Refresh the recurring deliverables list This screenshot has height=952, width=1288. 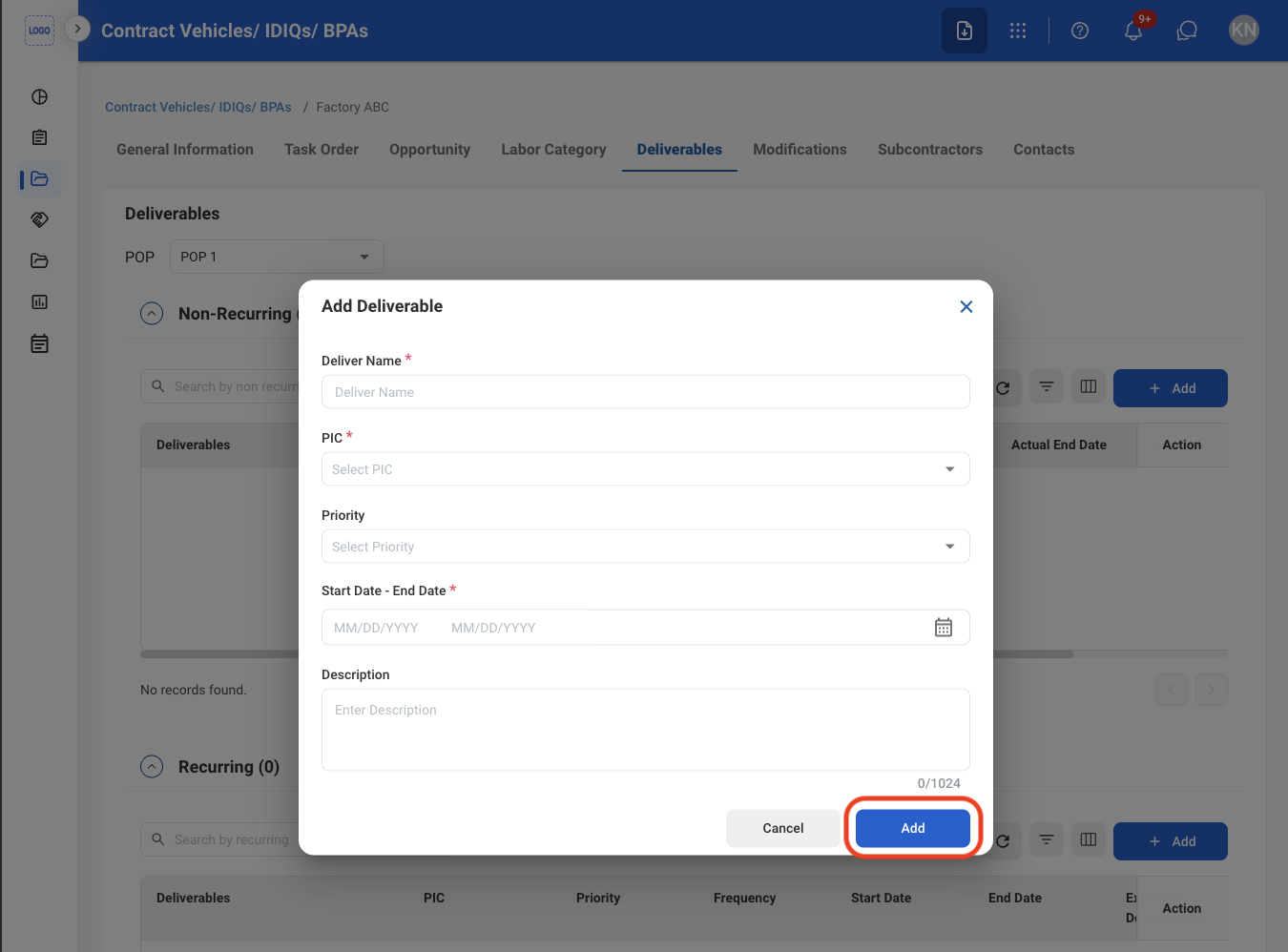coord(1003,840)
